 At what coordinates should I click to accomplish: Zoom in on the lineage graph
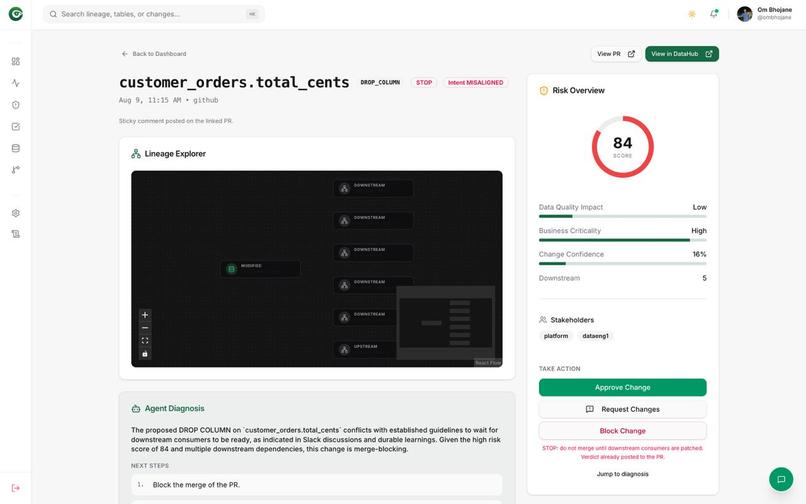(145, 315)
